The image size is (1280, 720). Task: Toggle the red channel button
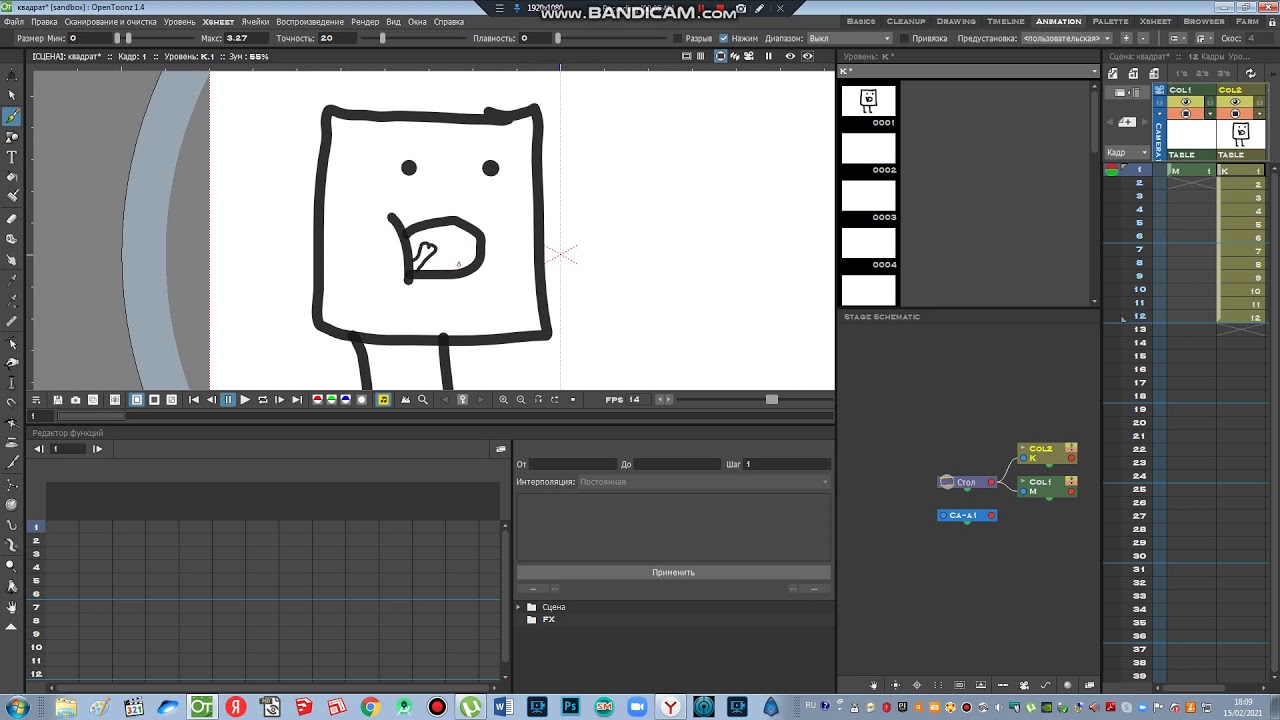pyautogui.click(x=317, y=399)
